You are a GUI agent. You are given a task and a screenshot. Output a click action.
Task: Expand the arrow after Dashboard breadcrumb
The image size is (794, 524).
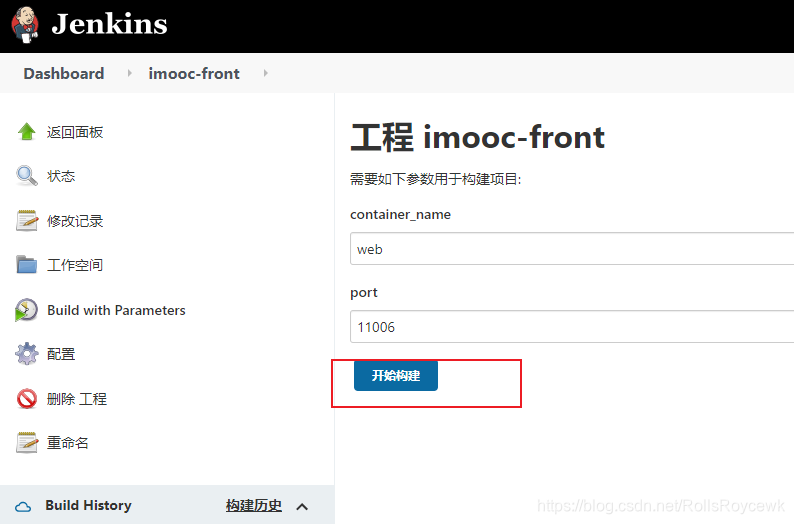point(130,73)
